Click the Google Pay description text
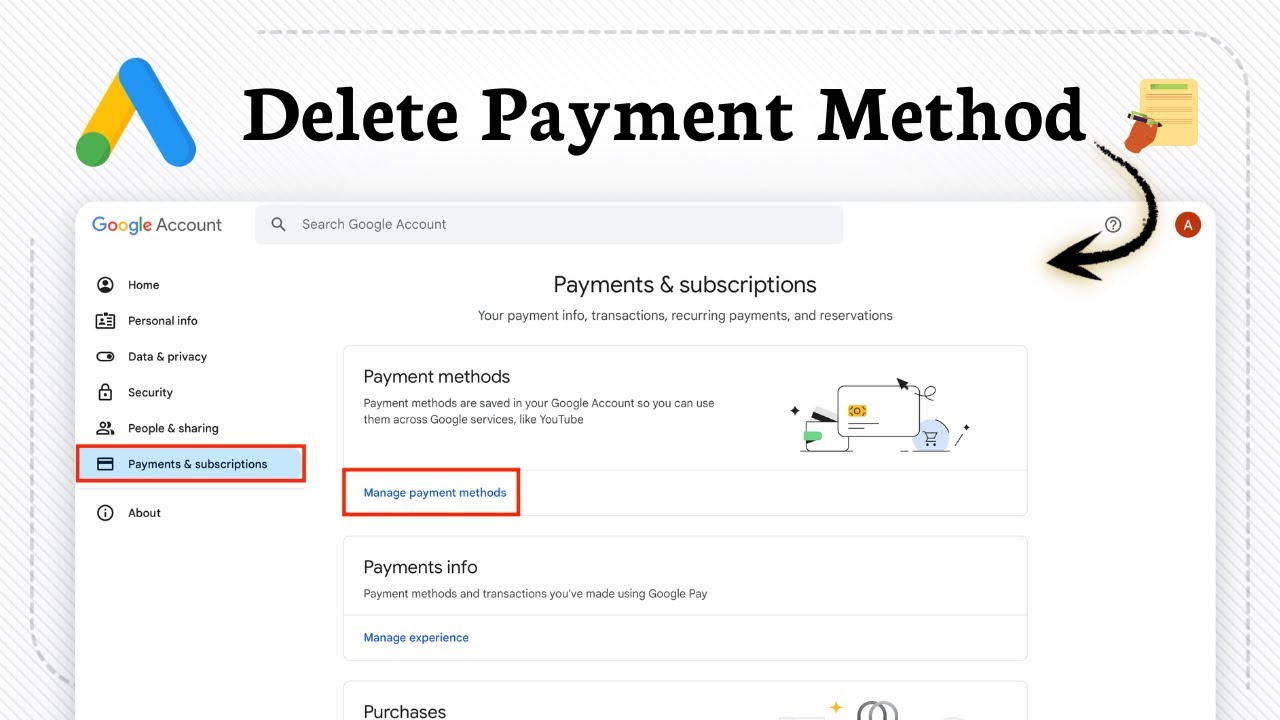 coord(535,594)
